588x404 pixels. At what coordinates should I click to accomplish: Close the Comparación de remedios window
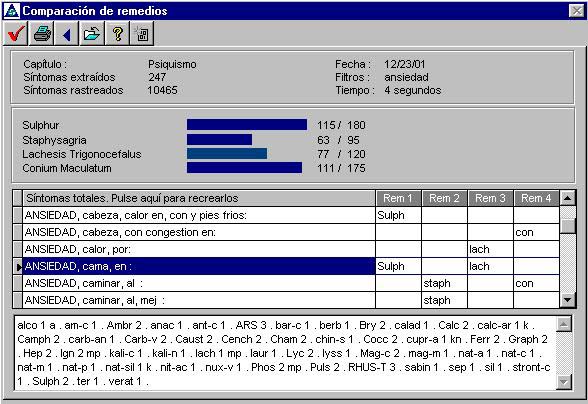[x=576, y=11]
